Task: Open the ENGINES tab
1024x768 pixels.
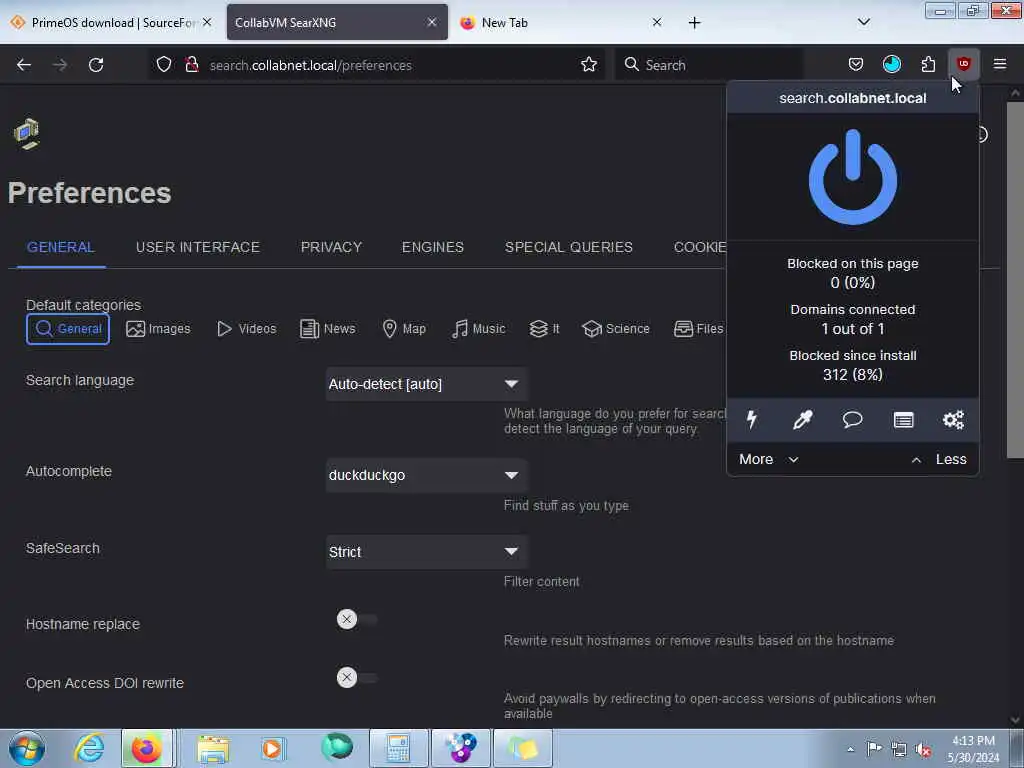Action: [432, 247]
